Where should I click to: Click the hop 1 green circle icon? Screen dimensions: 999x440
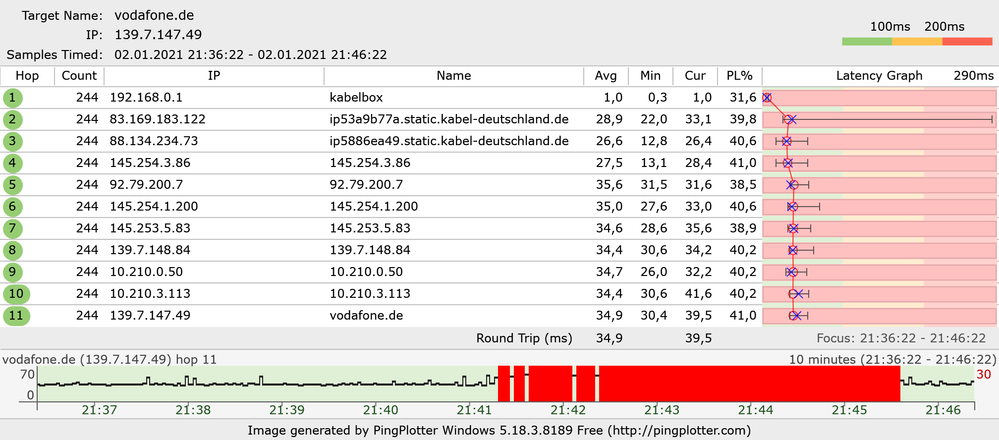[13, 98]
